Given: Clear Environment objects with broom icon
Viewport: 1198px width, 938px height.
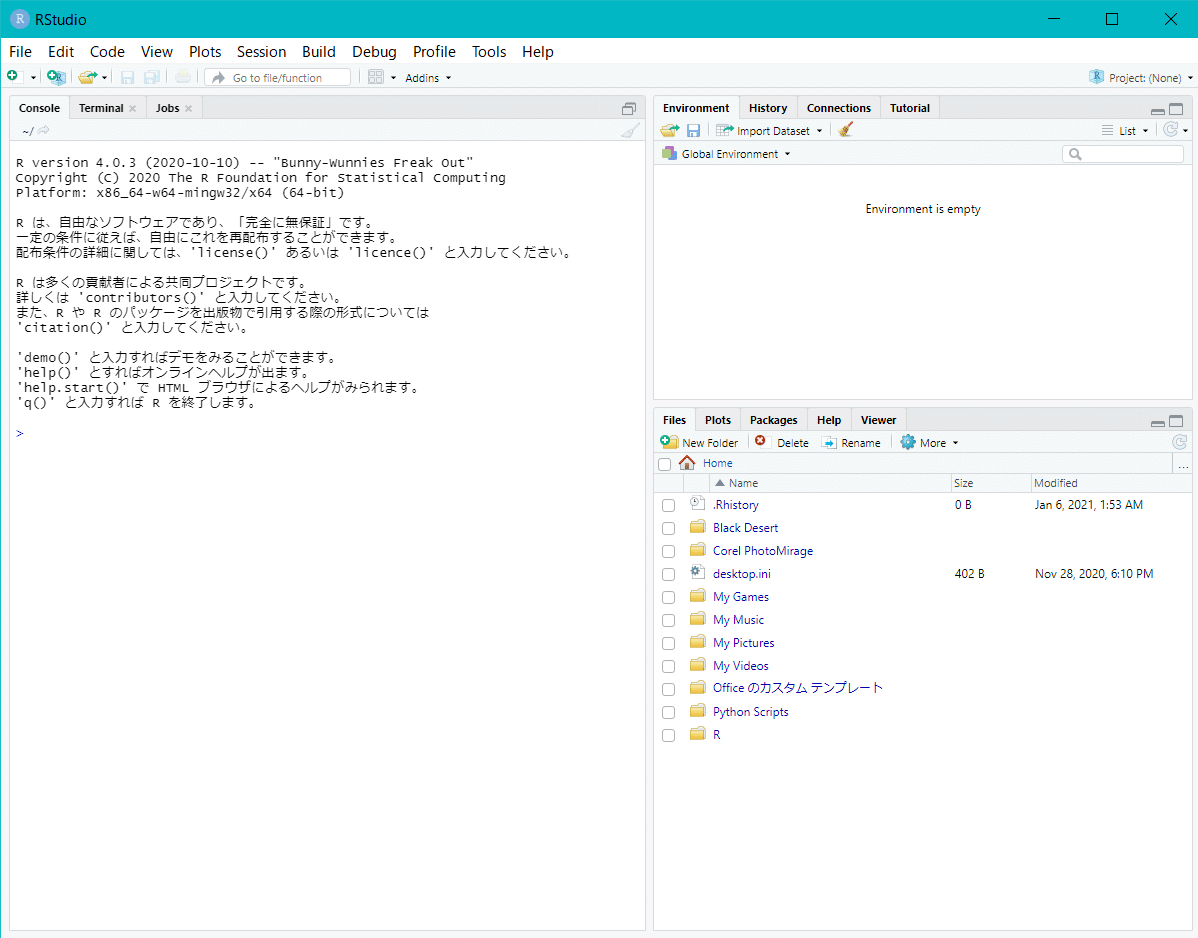Looking at the screenshot, I should (845, 130).
